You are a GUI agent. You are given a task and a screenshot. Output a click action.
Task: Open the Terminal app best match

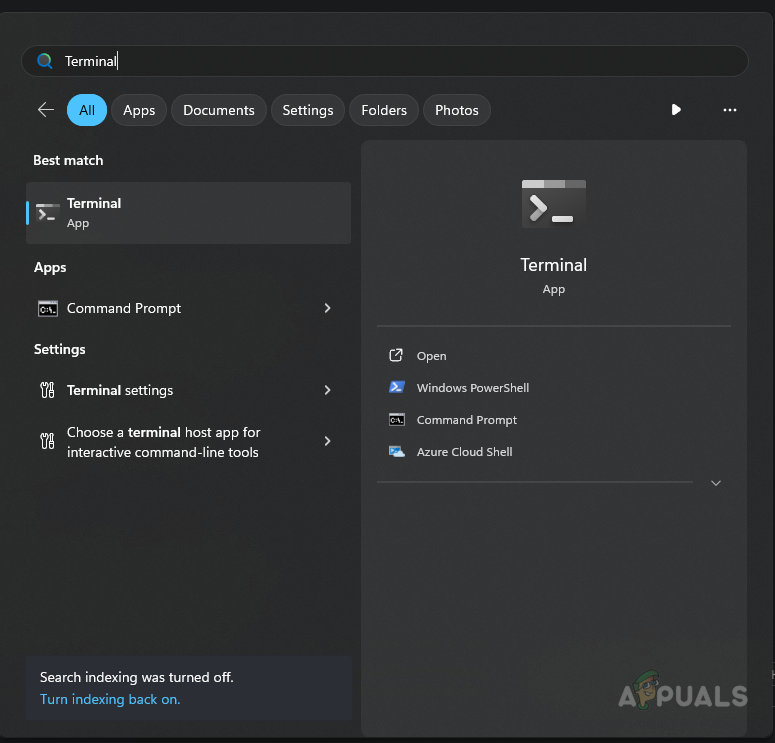(188, 213)
